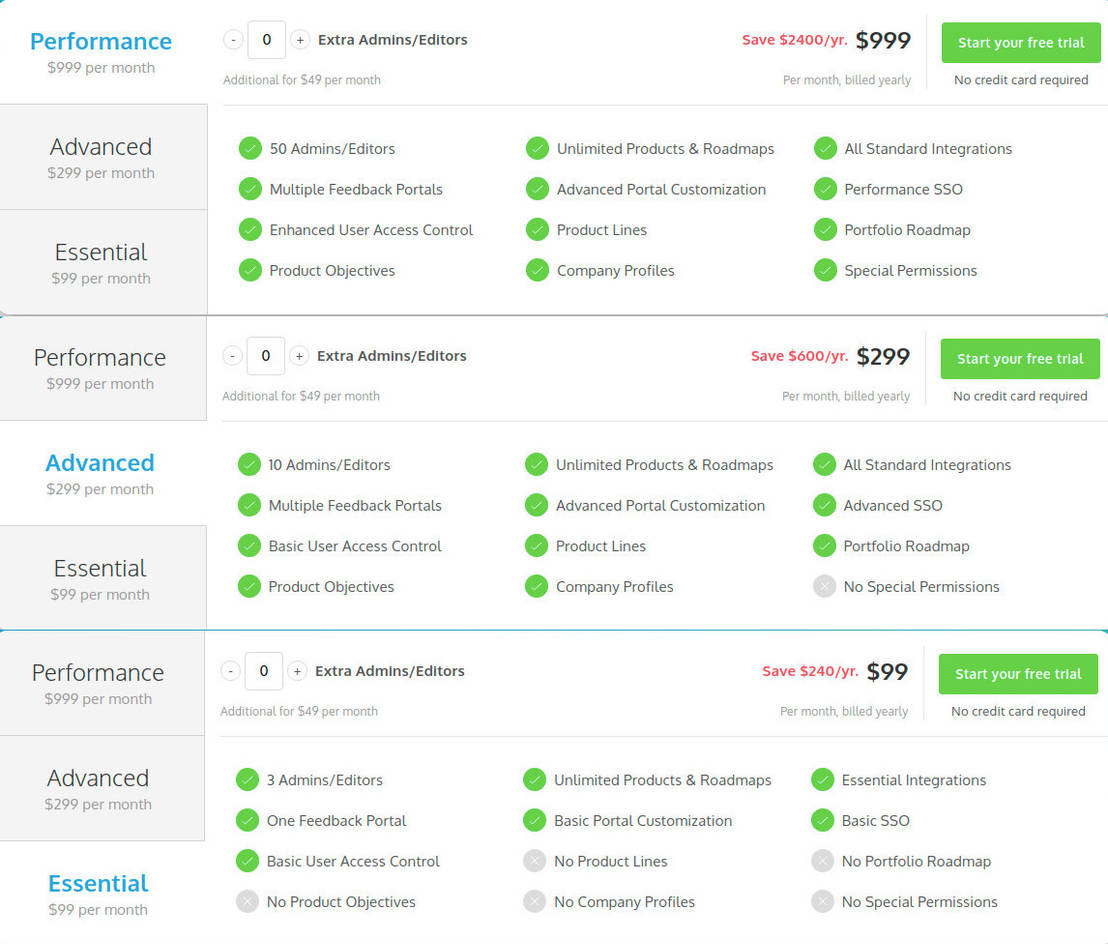Focus the extra admins quantity field in $299 panel
Screen dimensions: 1108x944
[x=266, y=355]
